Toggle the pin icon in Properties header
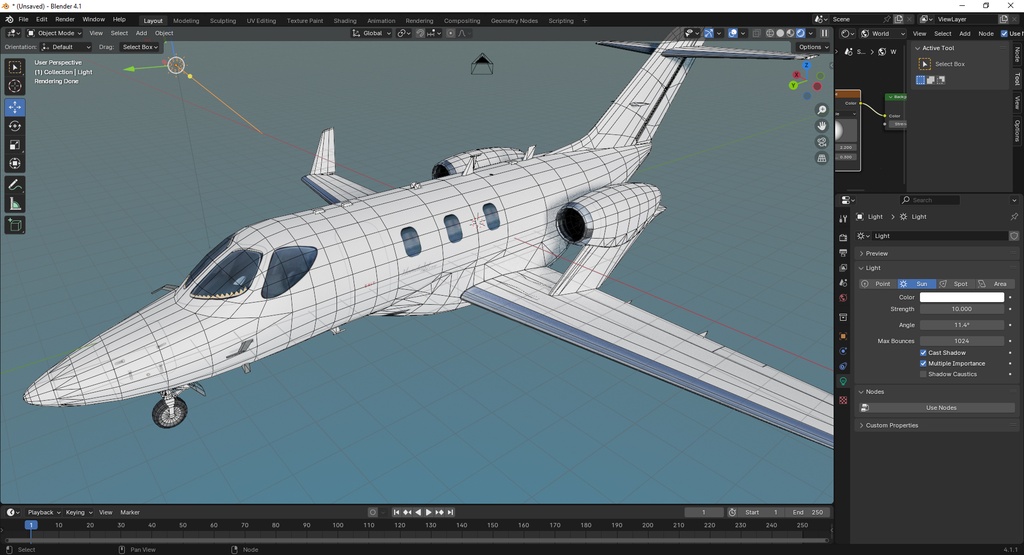This screenshot has width=1024, height=555. (1014, 217)
